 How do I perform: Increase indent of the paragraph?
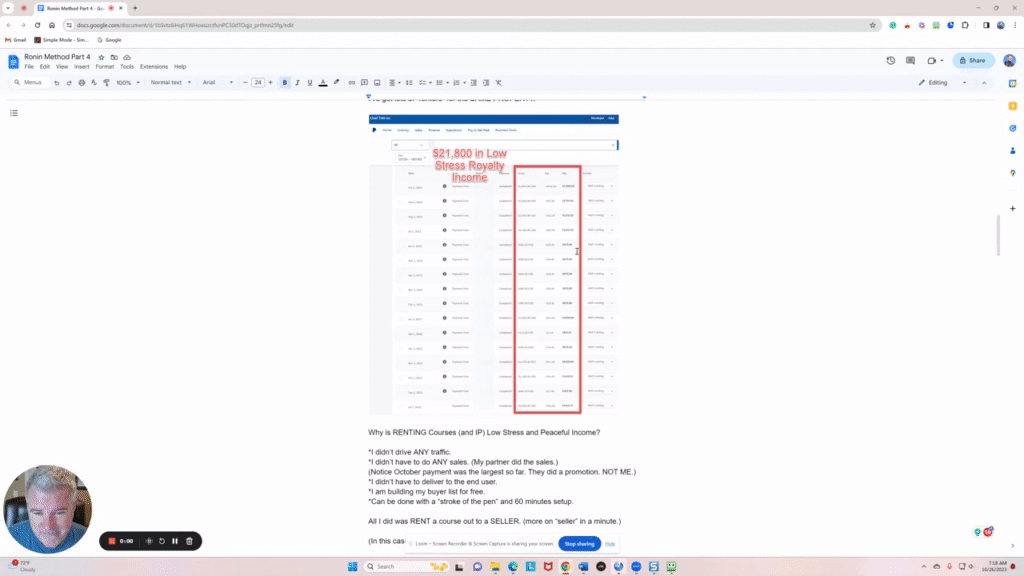click(486, 83)
